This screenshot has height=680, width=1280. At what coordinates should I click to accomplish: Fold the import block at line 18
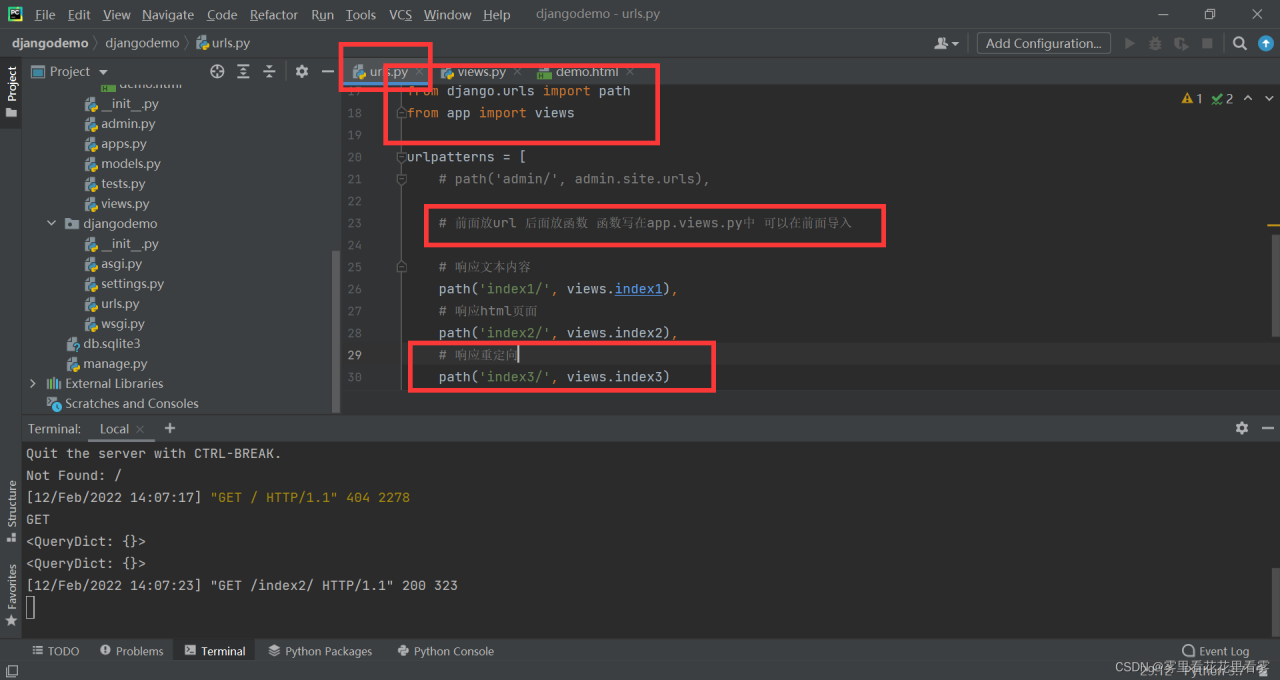401,113
